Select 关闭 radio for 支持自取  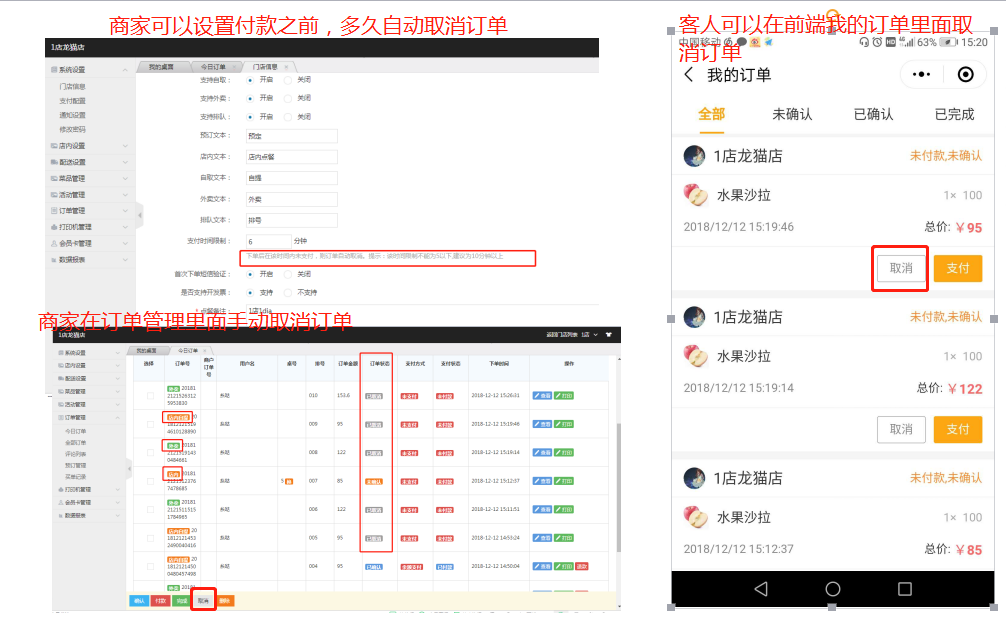(x=289, y=79)
